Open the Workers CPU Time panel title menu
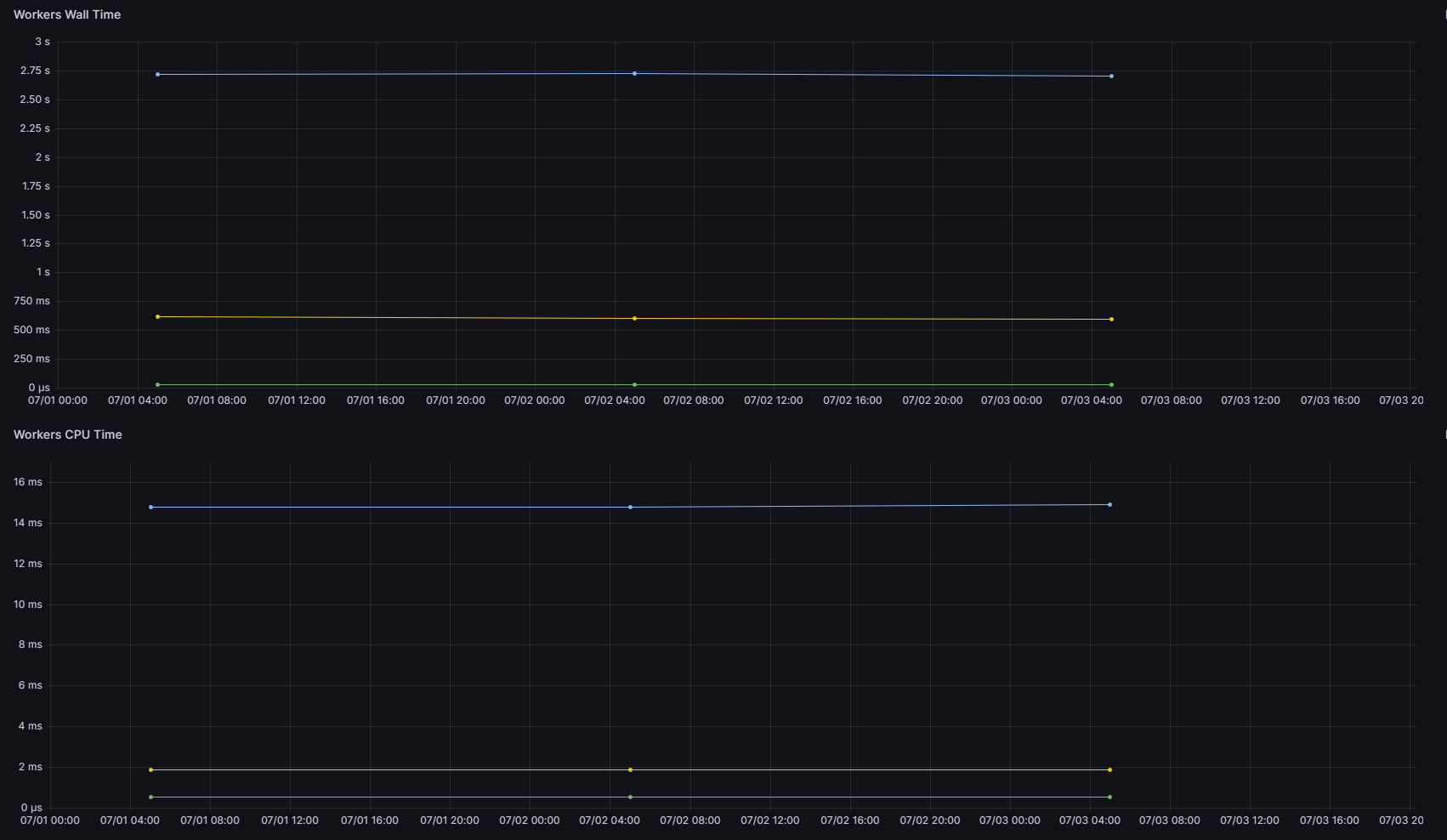The height and width of the screenshot is (840, 1447). 68,434
